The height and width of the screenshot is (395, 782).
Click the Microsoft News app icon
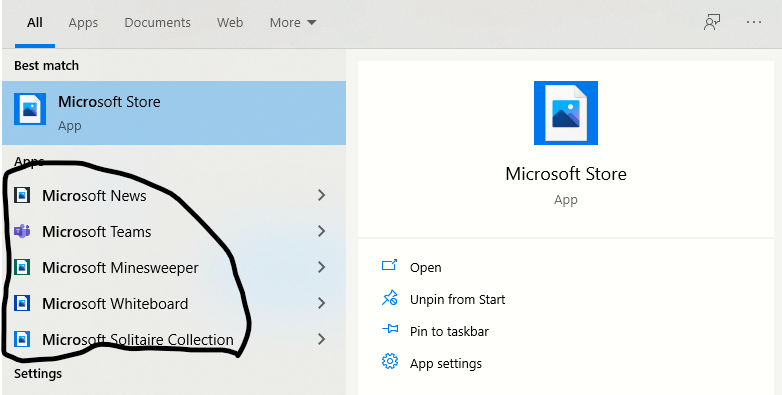pyautogui.click(x=22, y=195)
